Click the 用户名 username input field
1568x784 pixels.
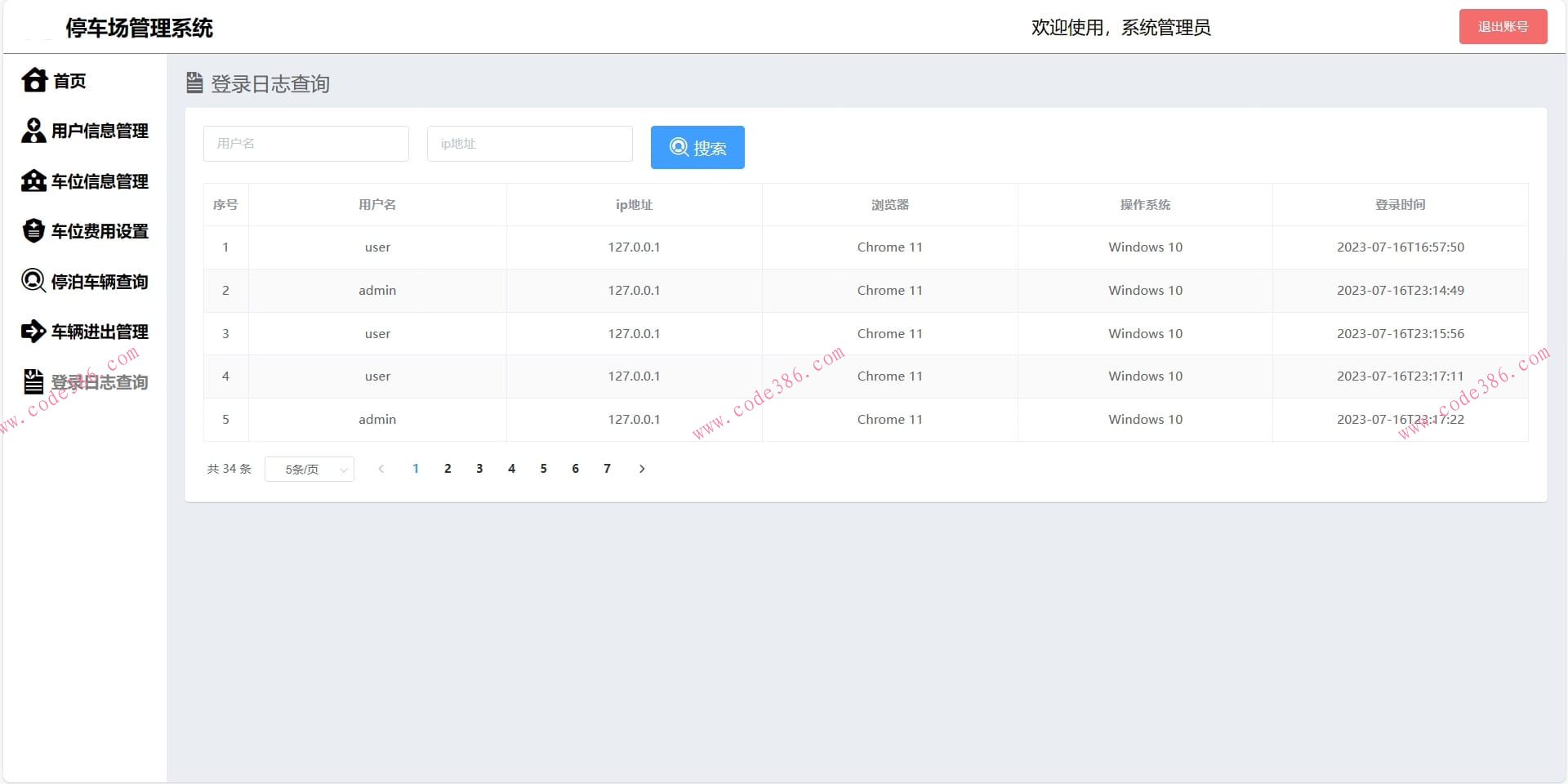tap(305, 144)
